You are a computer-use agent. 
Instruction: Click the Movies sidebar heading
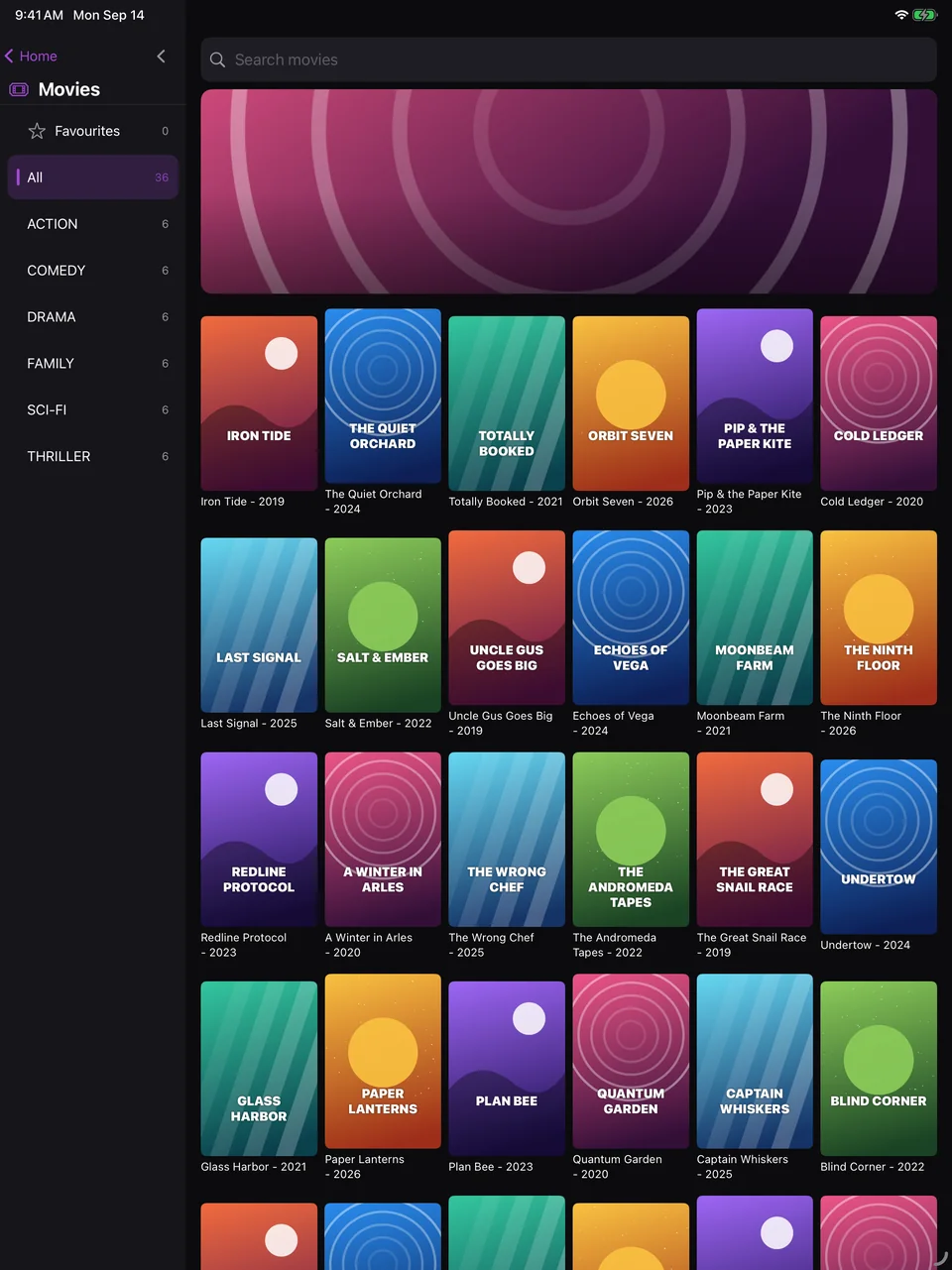(x=69, y=89)
